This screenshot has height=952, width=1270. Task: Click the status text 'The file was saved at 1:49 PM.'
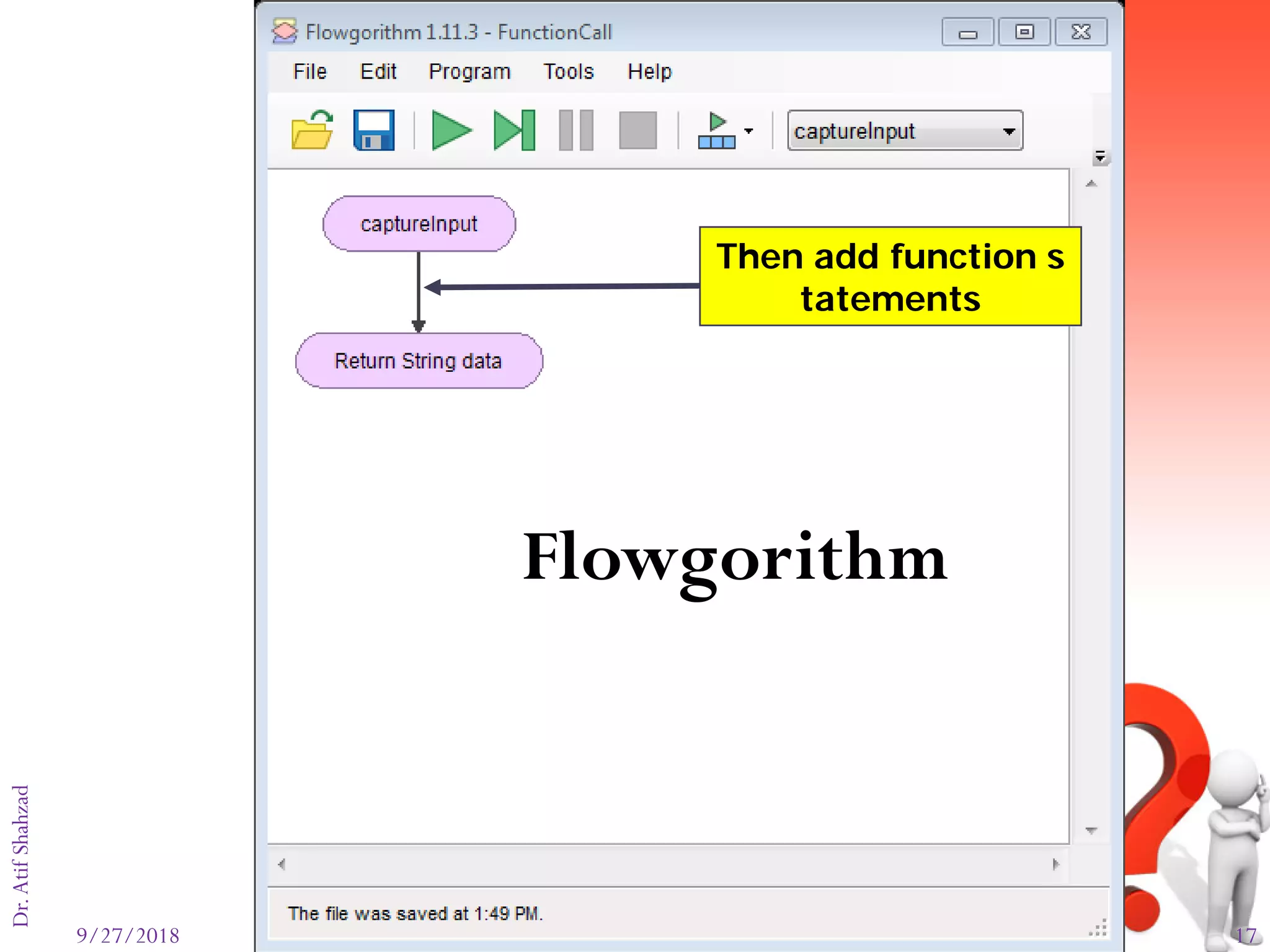[415, 914]
